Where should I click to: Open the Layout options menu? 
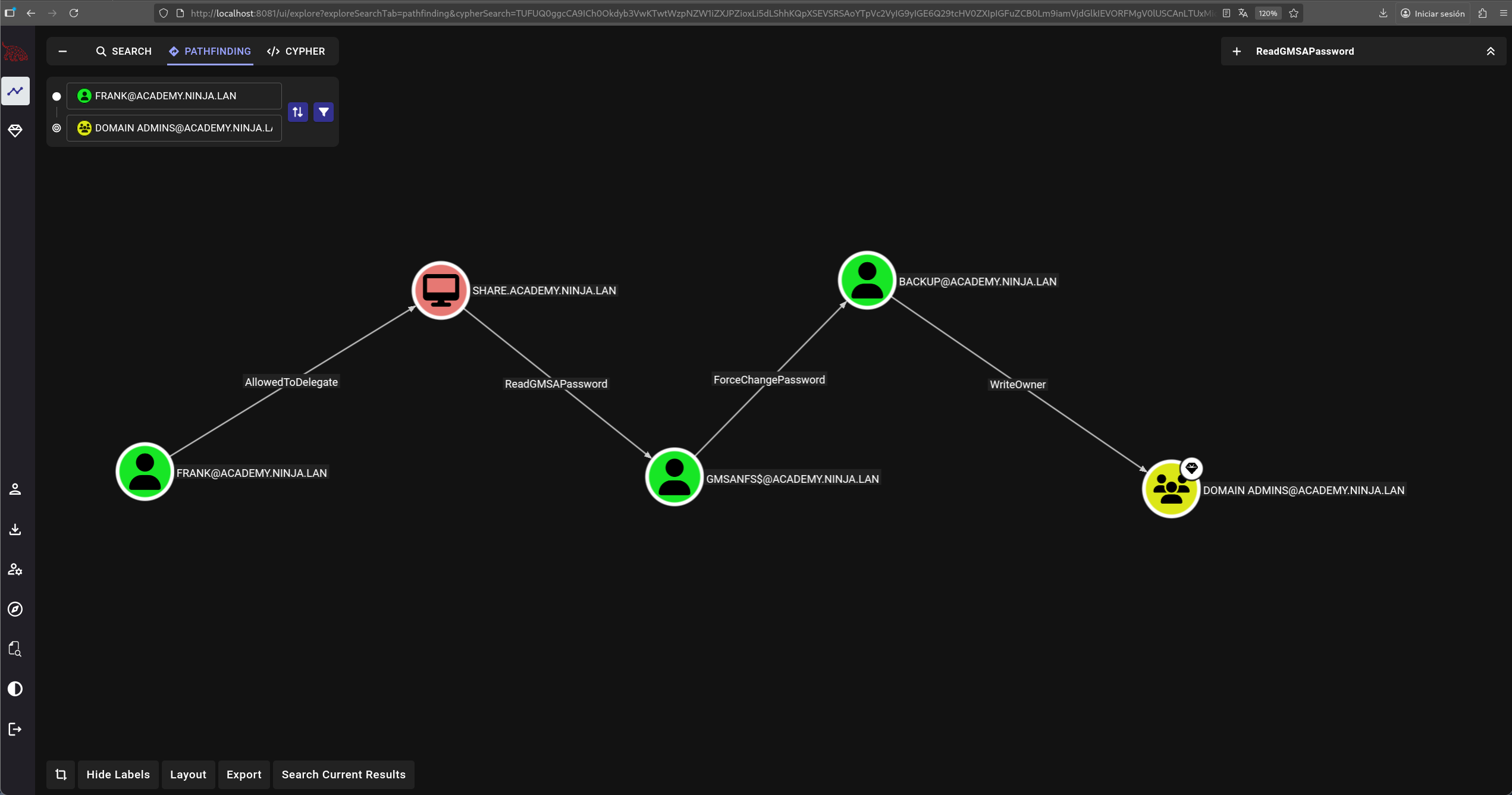pos(188,774)
